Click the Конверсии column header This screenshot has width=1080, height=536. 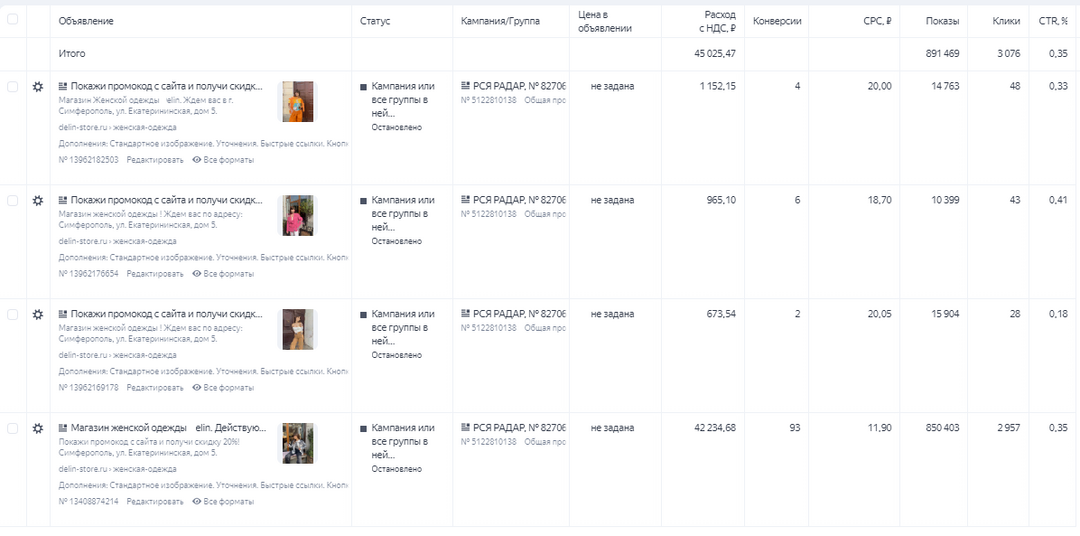[776, 21]
